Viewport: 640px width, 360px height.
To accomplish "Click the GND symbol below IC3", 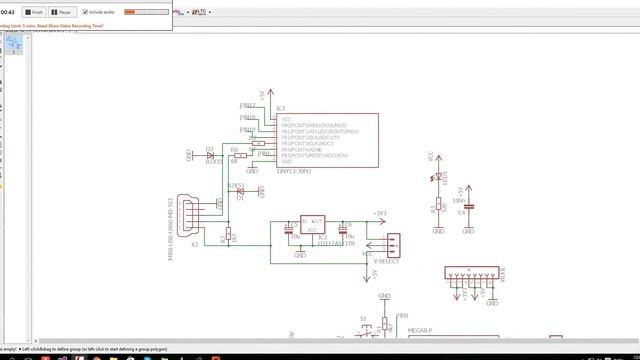I will click(252, 169).
